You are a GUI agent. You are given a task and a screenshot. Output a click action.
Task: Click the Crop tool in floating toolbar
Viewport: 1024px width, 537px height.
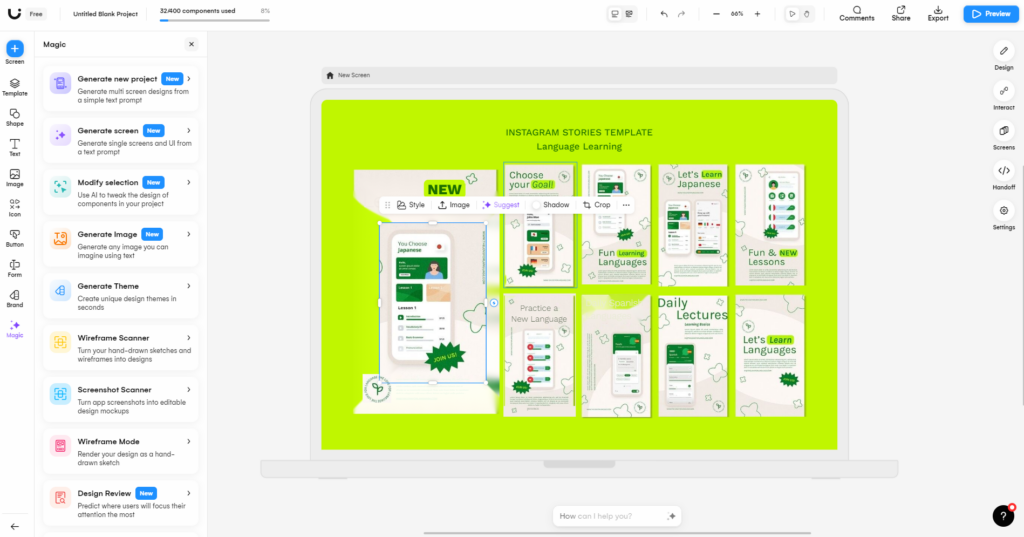pyautogui.click(x=596, y=205)
